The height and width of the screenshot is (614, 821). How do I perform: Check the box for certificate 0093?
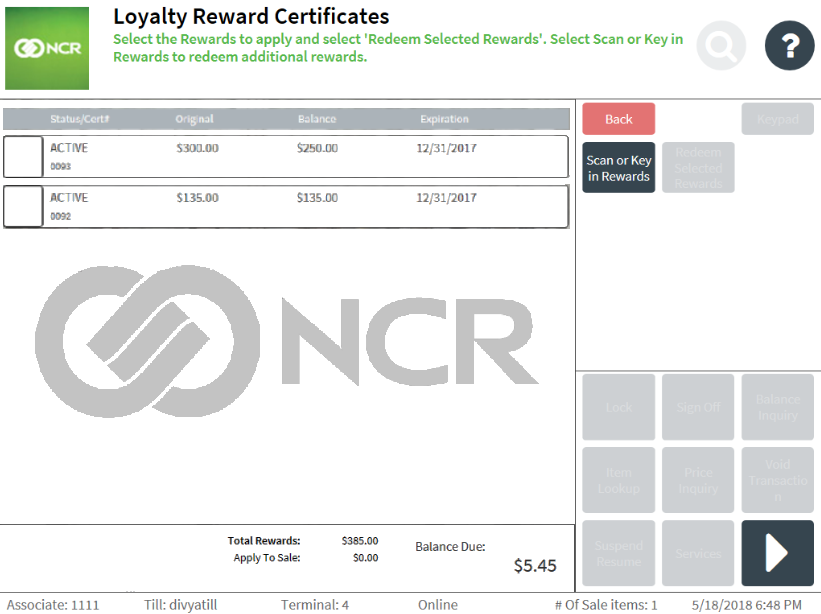23,157
